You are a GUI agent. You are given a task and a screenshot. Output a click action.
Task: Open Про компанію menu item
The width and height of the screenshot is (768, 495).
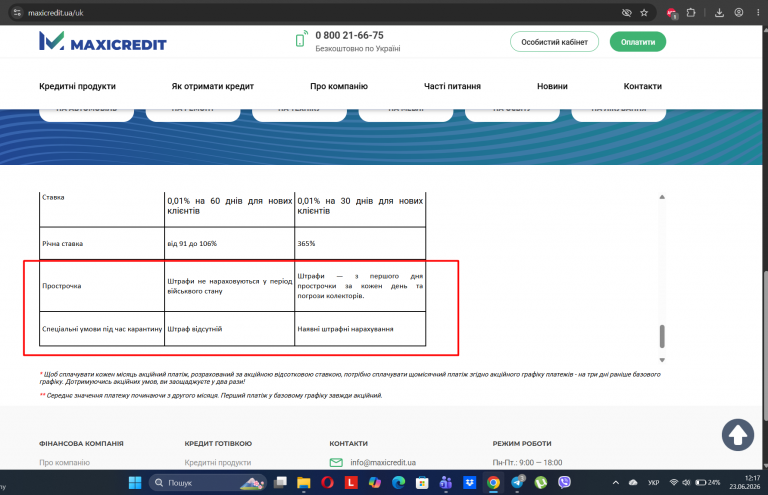pos(339,86)
